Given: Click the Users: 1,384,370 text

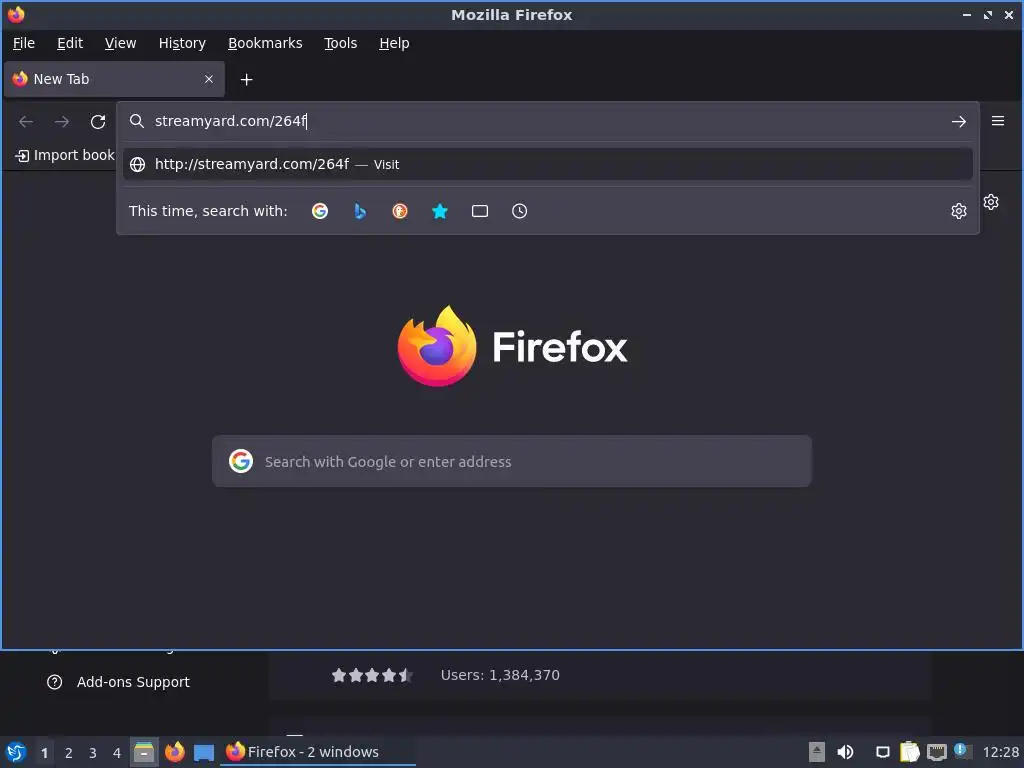Looking at the screenshot, I should coord(500,675).
